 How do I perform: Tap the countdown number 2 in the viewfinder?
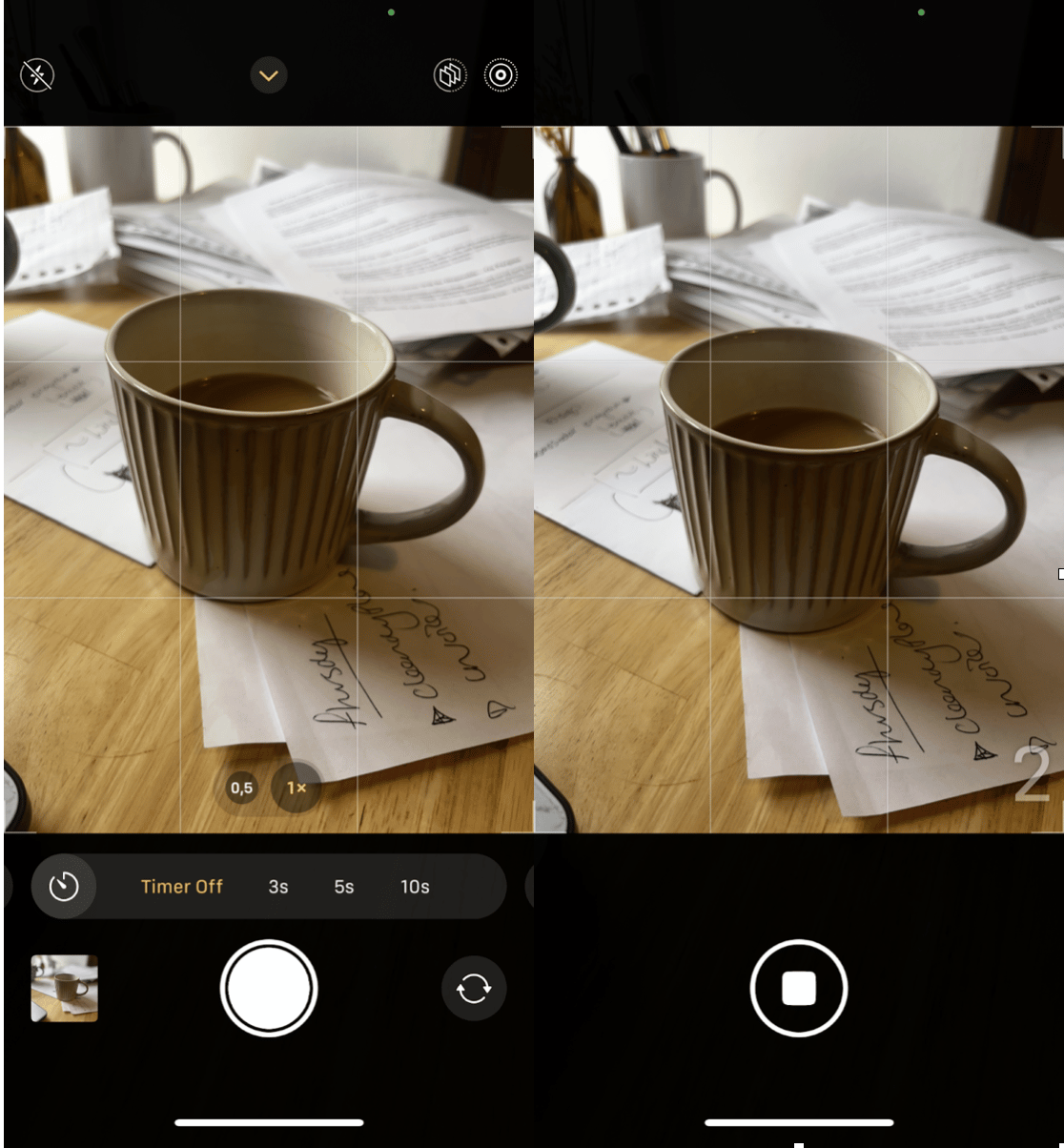tap(1032, 774)
